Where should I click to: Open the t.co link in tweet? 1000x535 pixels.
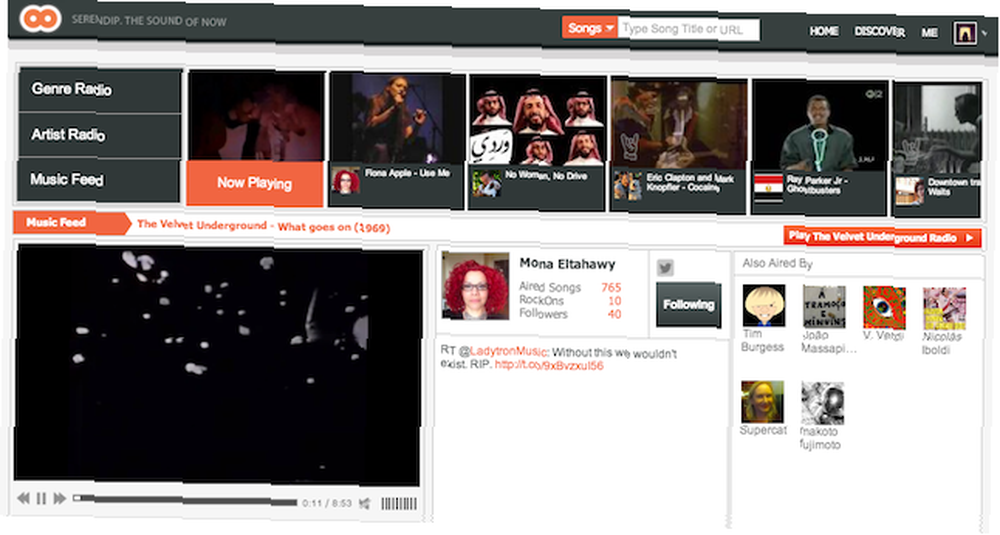click(x=548, y=366)
